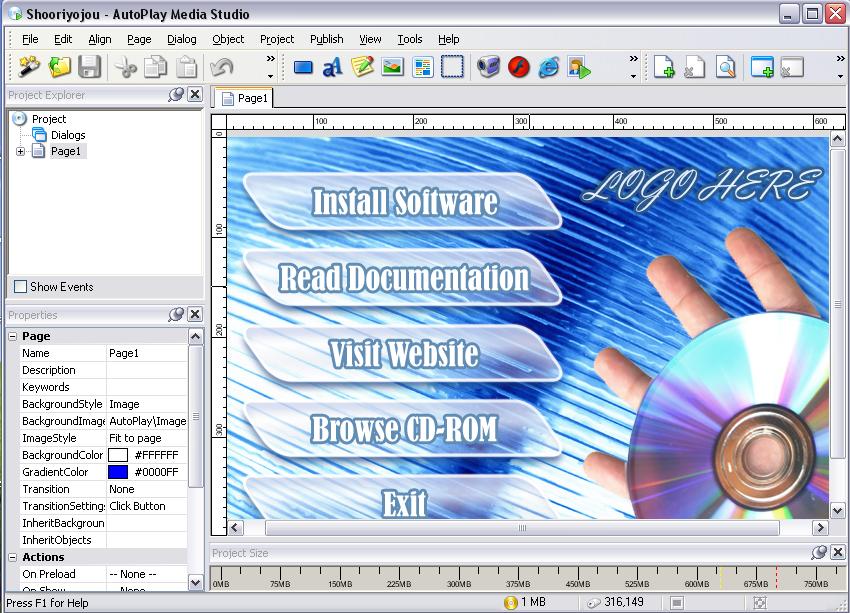Open the Object menu
The width and height of the screenshot is (850, 613).
click(228, 39)
